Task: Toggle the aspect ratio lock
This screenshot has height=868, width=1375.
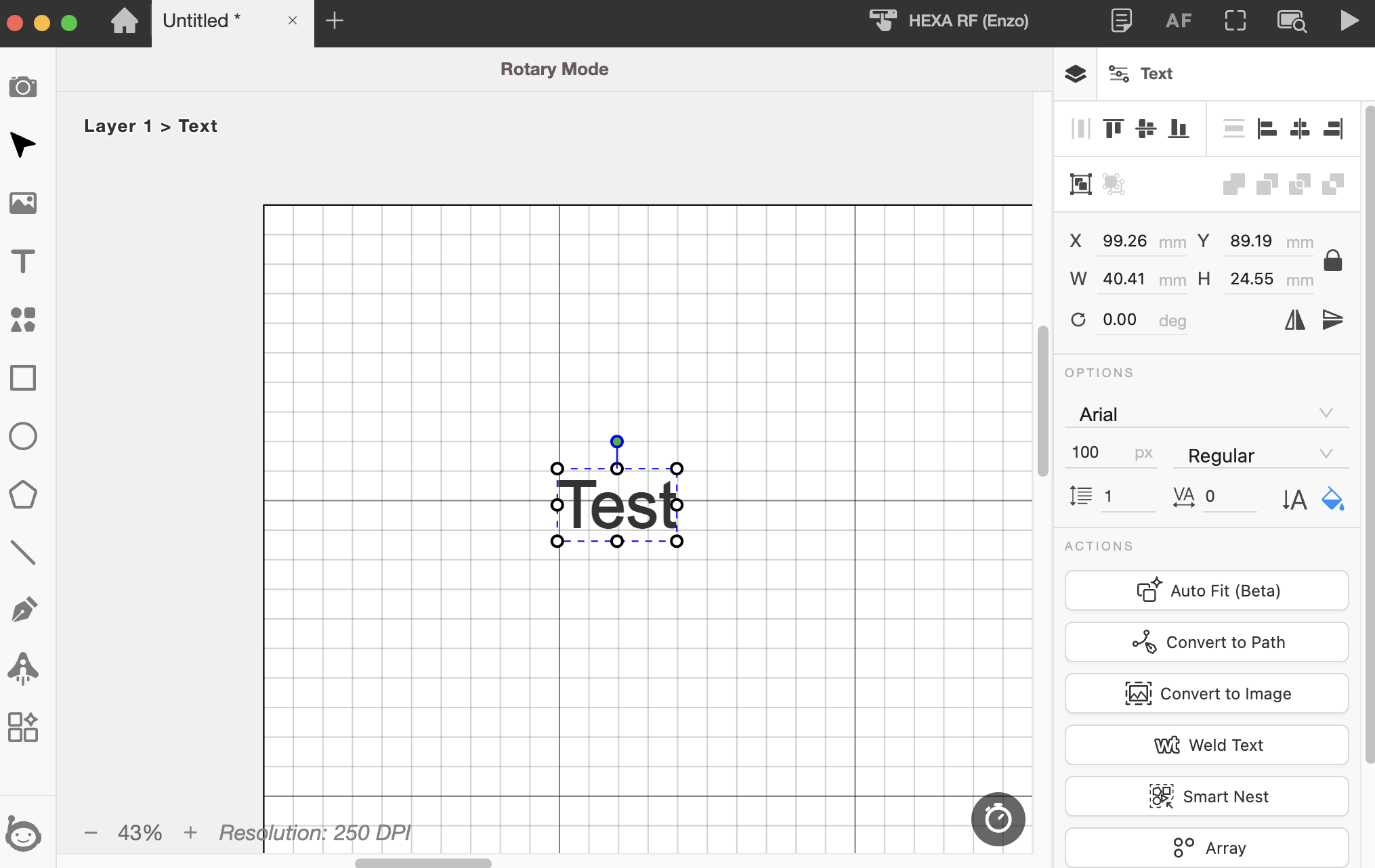Action: (1333, 260)
